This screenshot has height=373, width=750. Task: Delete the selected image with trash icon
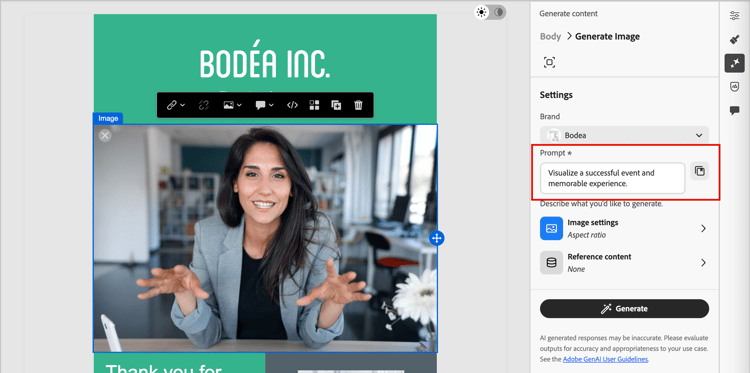[x=358, y=105]
